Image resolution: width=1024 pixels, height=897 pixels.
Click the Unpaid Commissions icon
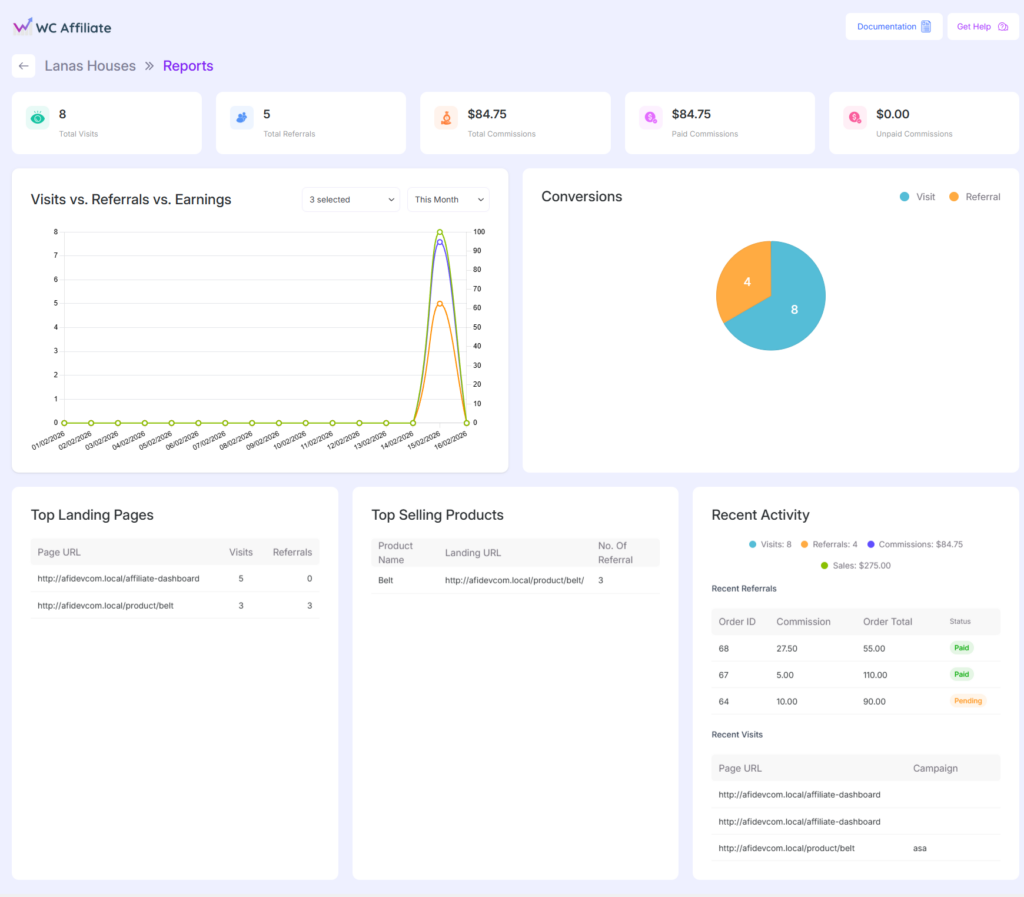(x=854, y=118)
